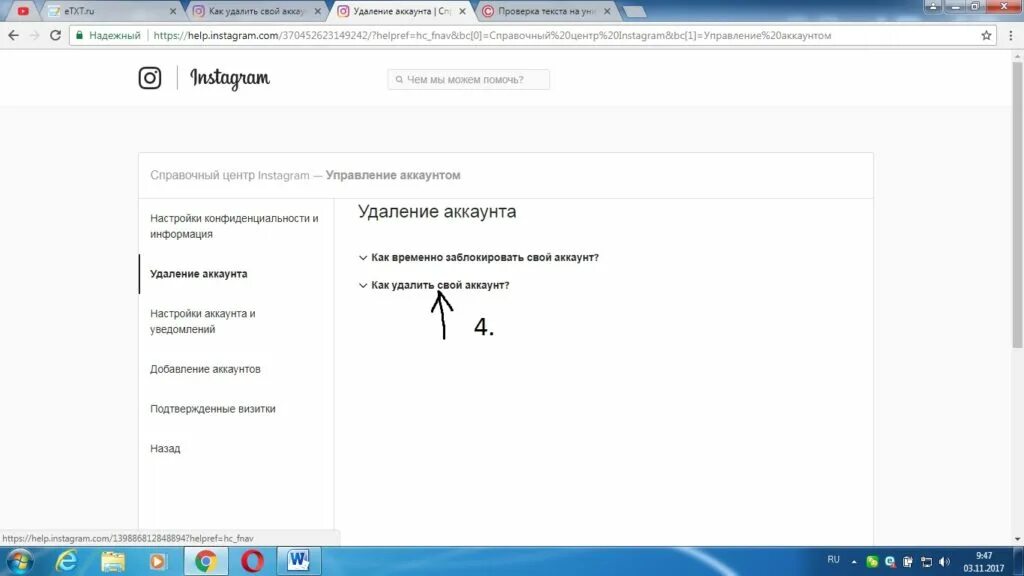The image size is (1024, 576).
Task: Click the scrollbar down arrow
Action: coord(1017,539)
